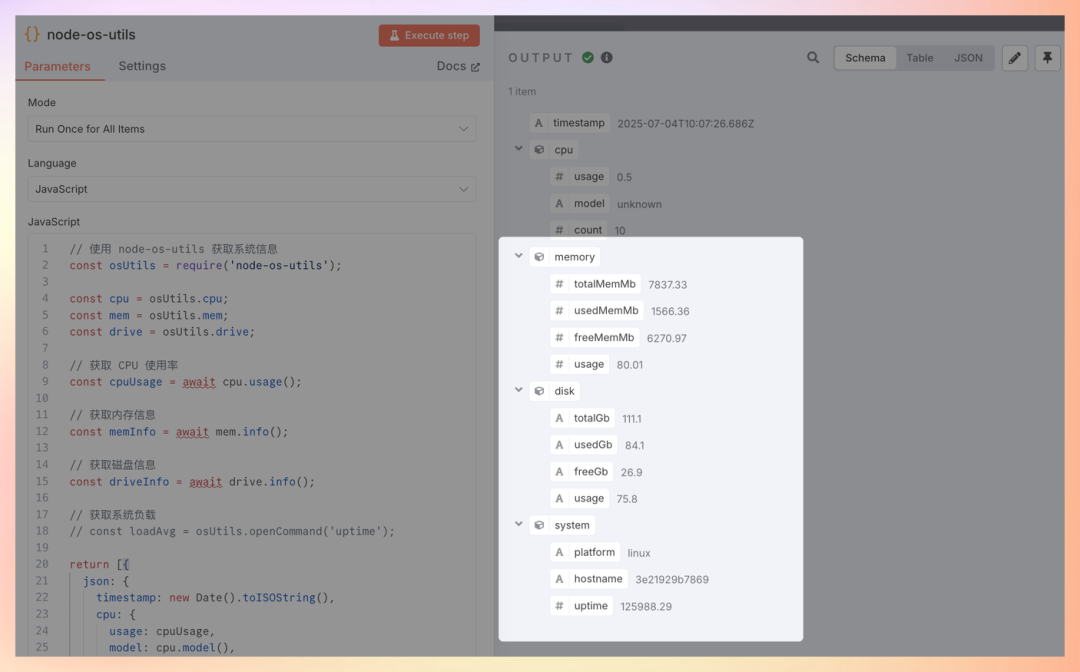Click the green success checkmark next to OUTPUT
The height and width of the screenshot is (672, 1080).
pos(588,57)
